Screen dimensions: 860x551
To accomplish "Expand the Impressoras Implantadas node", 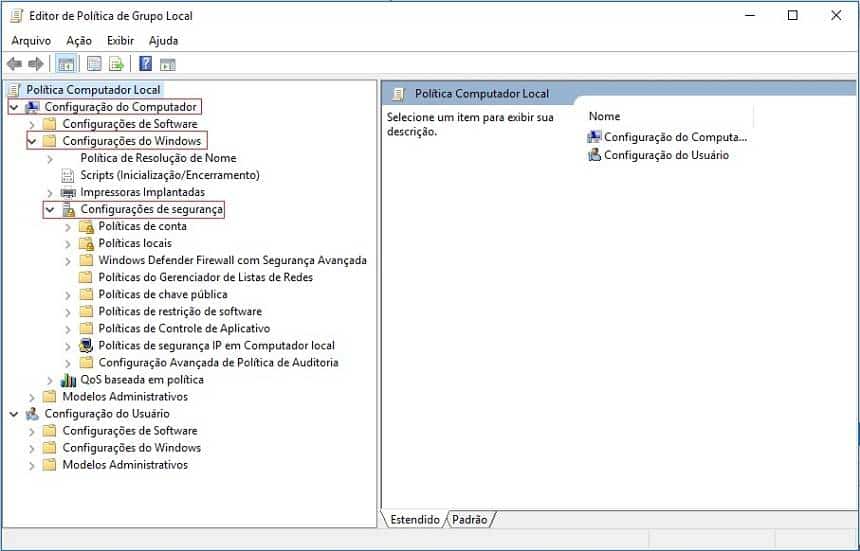I will [x=50, y=193].
